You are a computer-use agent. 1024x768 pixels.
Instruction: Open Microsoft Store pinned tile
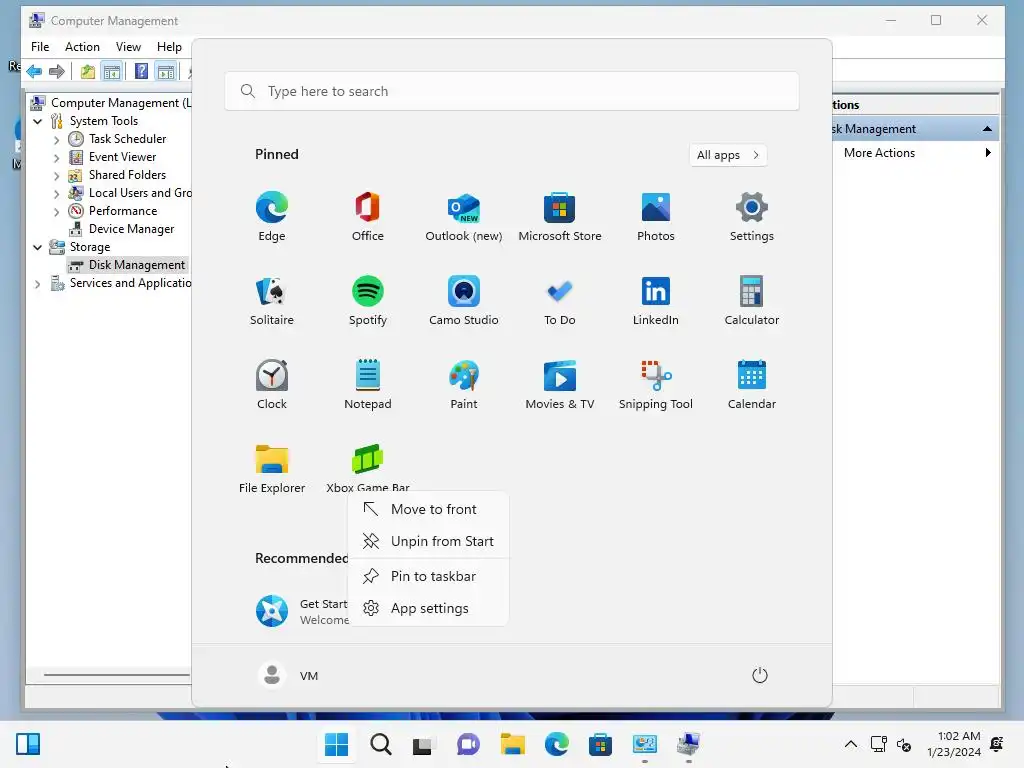coord(560,217)
